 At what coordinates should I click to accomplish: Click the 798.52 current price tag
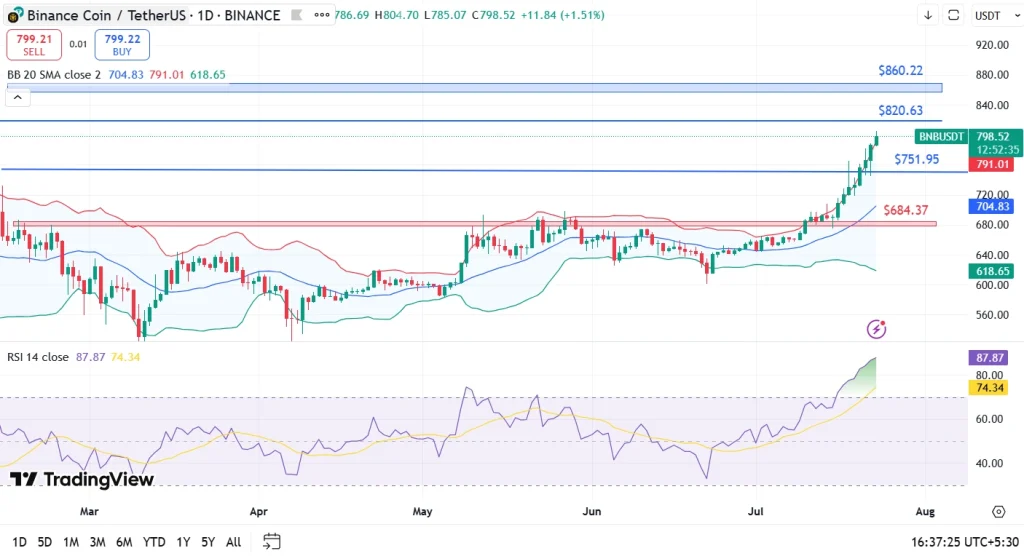(995, 137)
